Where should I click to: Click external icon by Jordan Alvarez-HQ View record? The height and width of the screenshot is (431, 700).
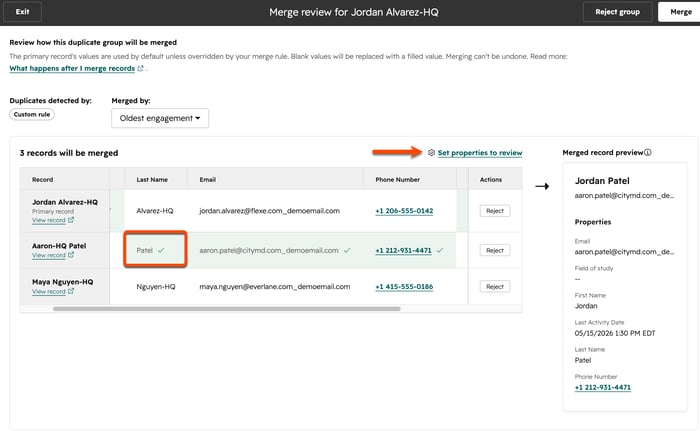coord(71,220)
